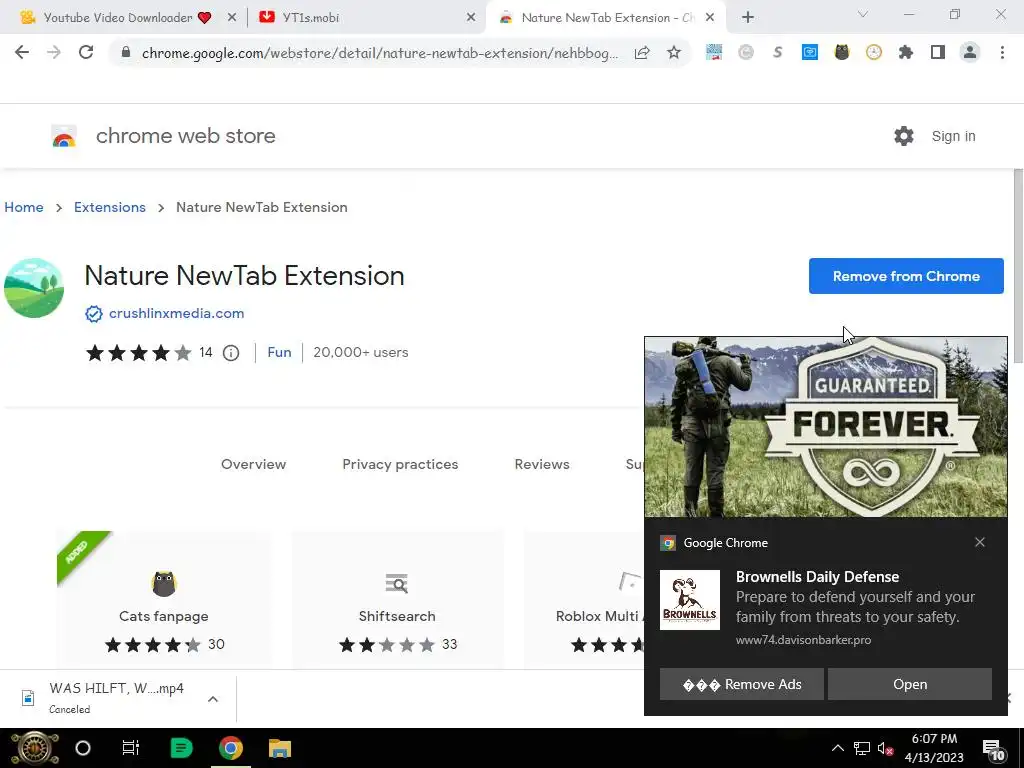Click the page vertical scrollbar
Image resolution: width=1024 pixels, height=768 pixels.
pos(1018,266)
